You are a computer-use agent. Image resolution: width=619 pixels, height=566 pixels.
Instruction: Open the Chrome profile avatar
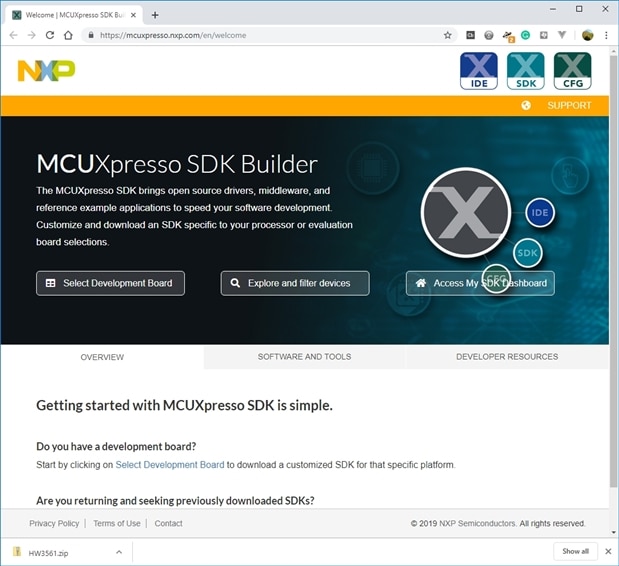point(587,35)
